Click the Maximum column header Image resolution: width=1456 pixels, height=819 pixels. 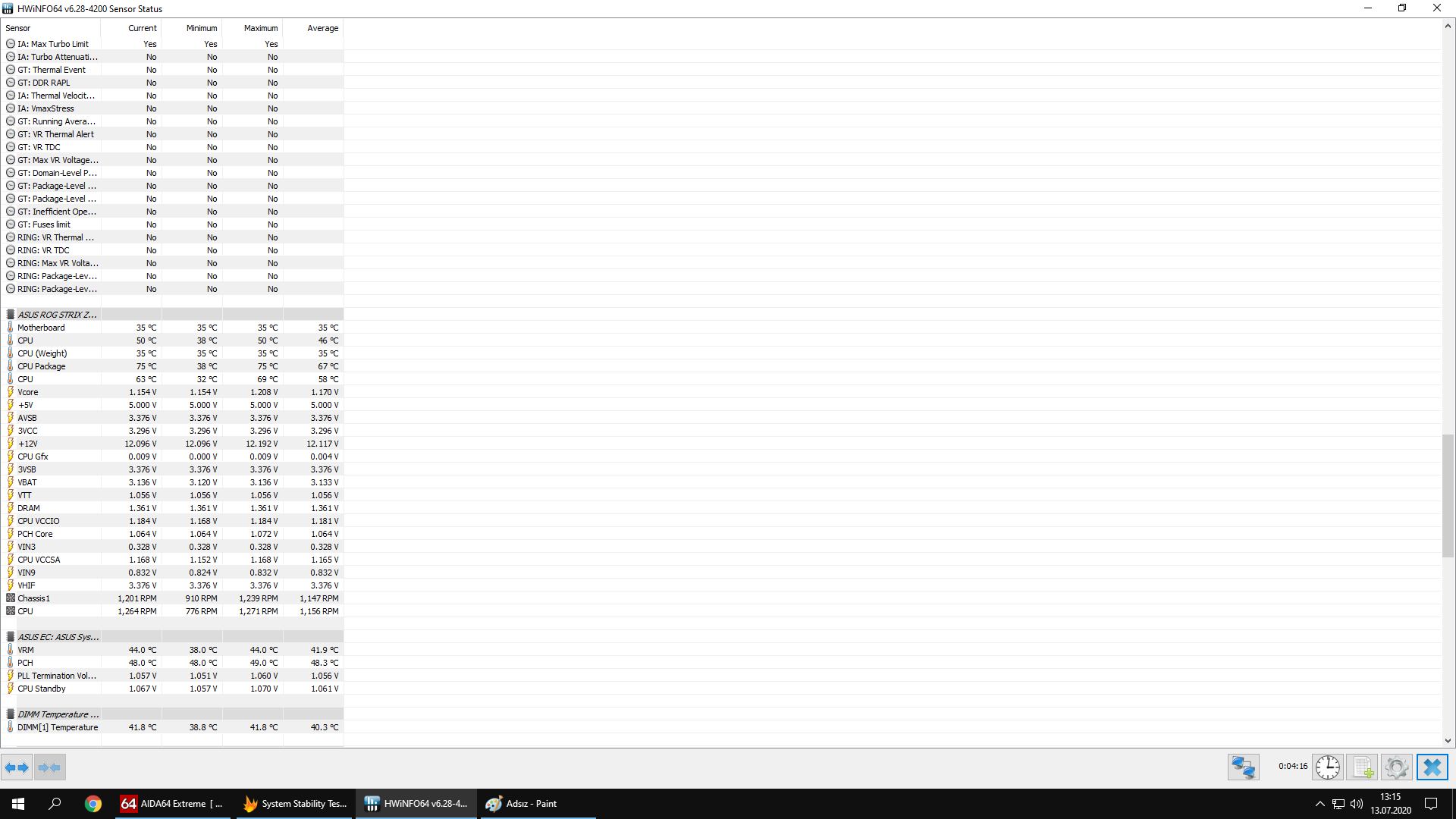pyautogui.click(x=253, y=28)
